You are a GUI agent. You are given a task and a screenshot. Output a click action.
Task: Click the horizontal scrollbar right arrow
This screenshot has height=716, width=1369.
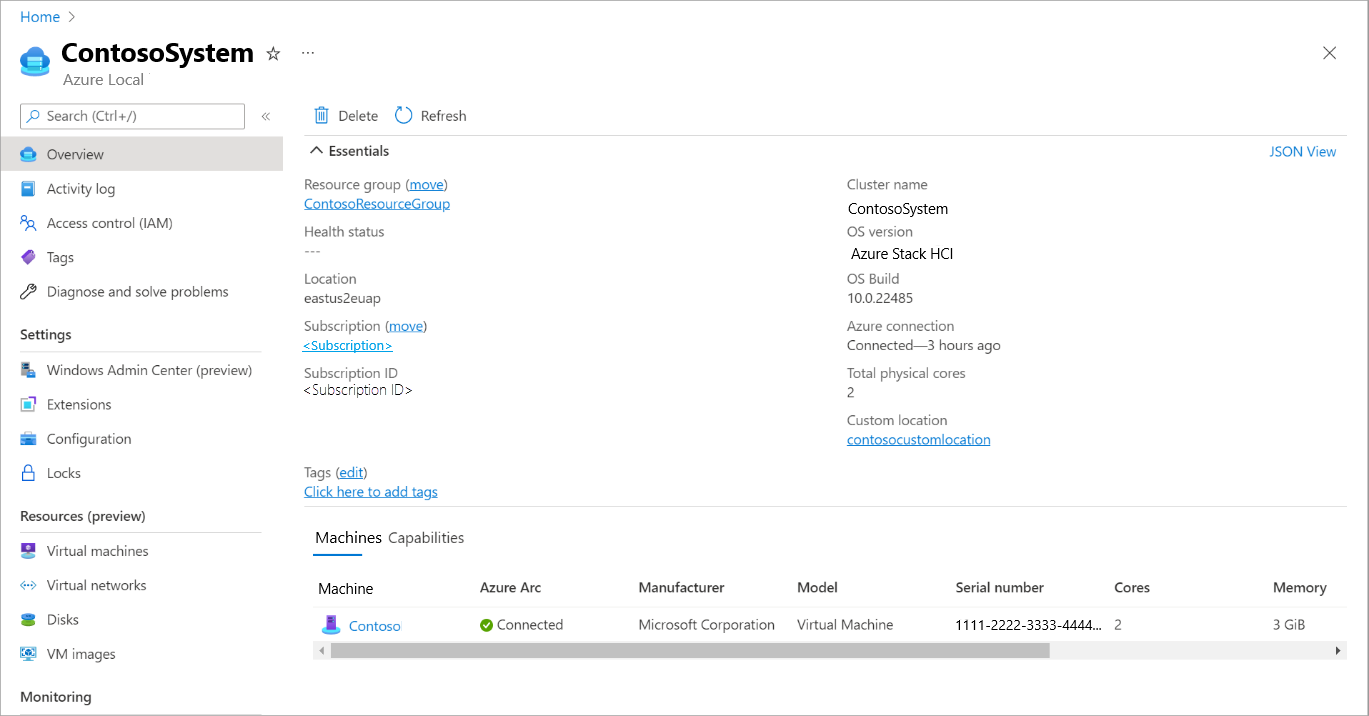(x=1338, y=651)
